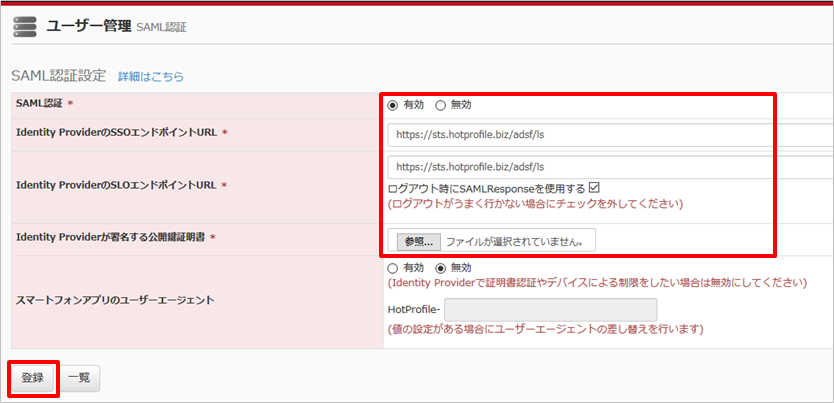Select 無効 for SAML認証
Viewport: 834px width, 403px height.
click(x=441, y=105)
